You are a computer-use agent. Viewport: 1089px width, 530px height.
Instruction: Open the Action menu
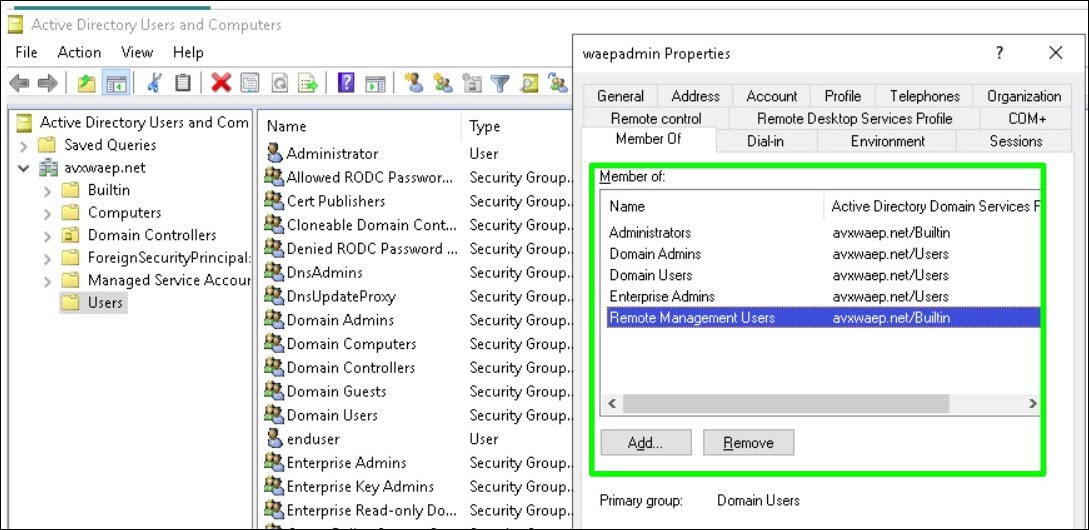pos(79,52)
